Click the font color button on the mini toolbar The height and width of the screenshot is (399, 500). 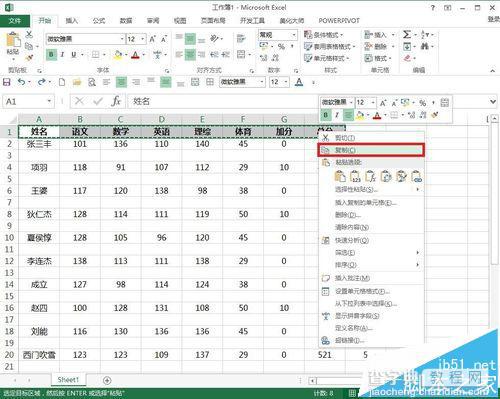point(377,115)
